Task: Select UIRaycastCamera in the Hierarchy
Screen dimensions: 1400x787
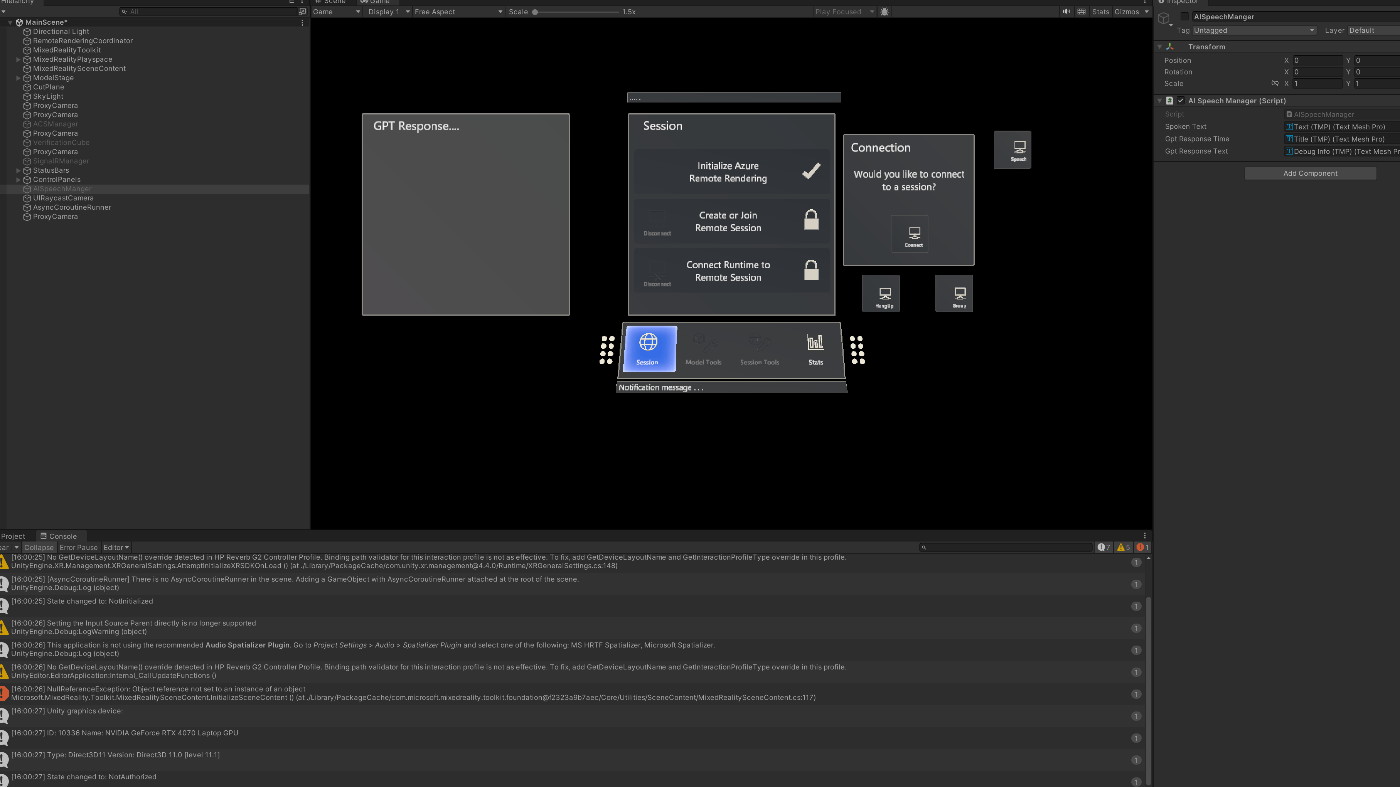Action: [63, 198]
